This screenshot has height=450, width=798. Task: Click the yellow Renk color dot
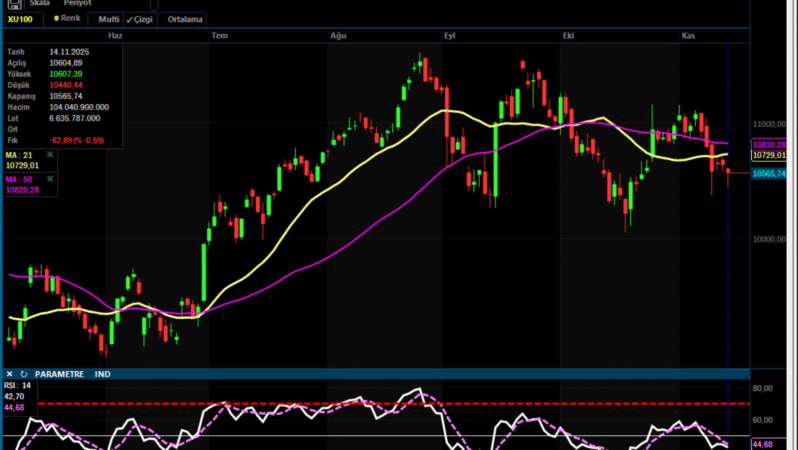[x=57, y=19]
